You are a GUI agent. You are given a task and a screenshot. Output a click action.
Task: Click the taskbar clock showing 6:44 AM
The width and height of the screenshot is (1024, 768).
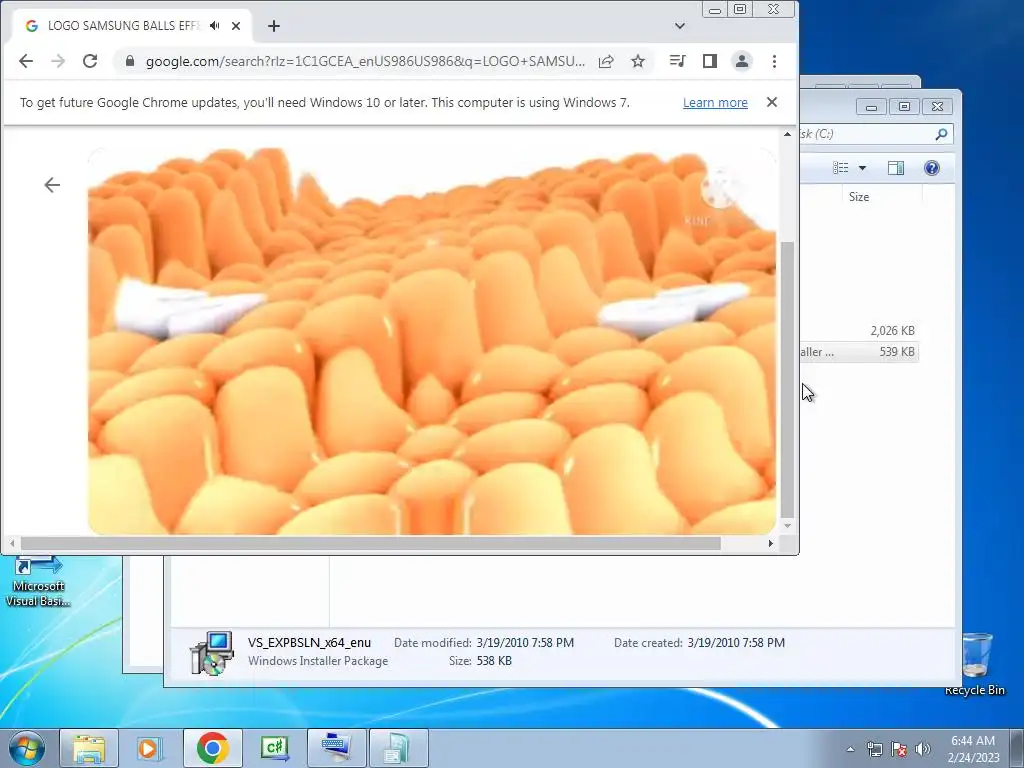(974, 749)
